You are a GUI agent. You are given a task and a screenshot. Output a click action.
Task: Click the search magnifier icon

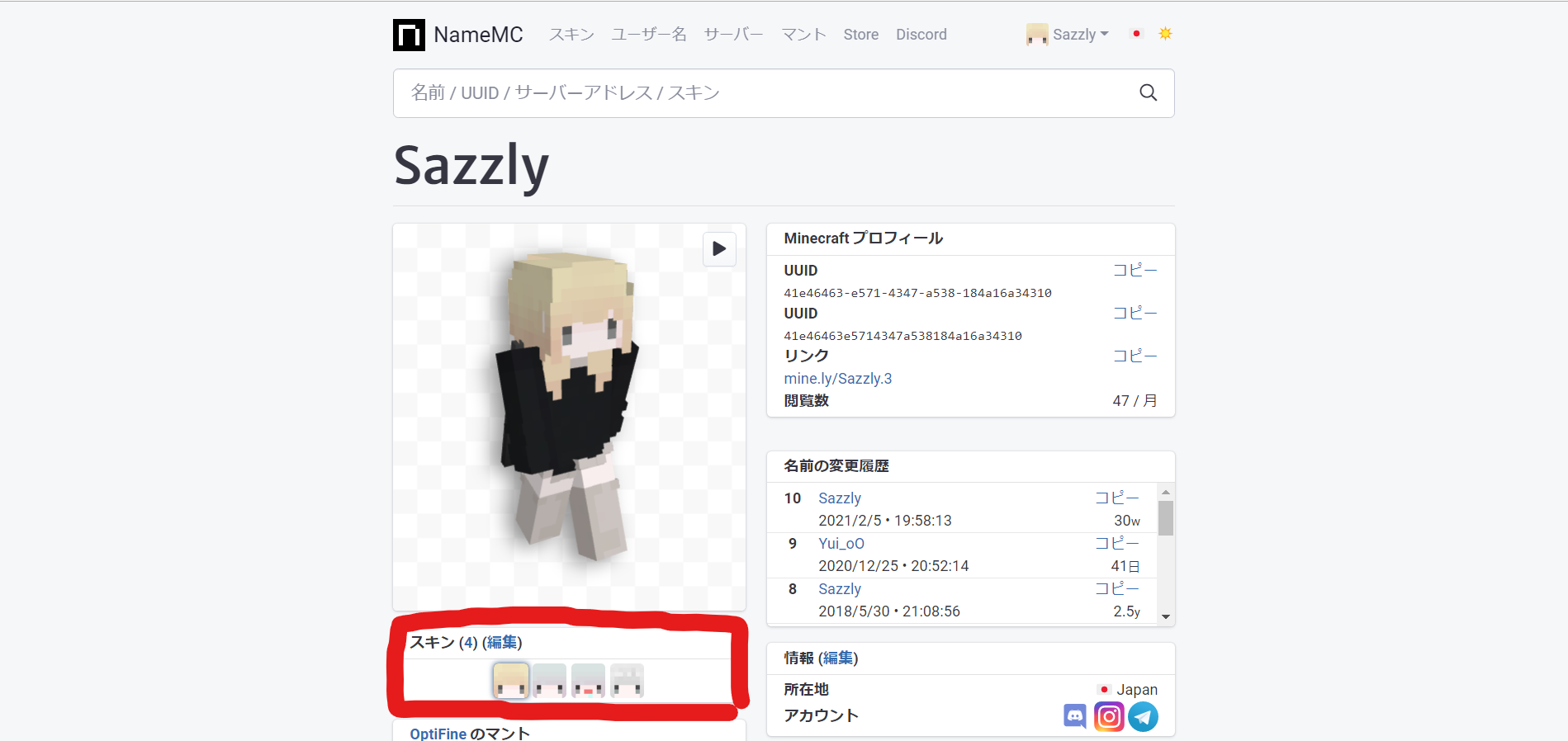1148,92
